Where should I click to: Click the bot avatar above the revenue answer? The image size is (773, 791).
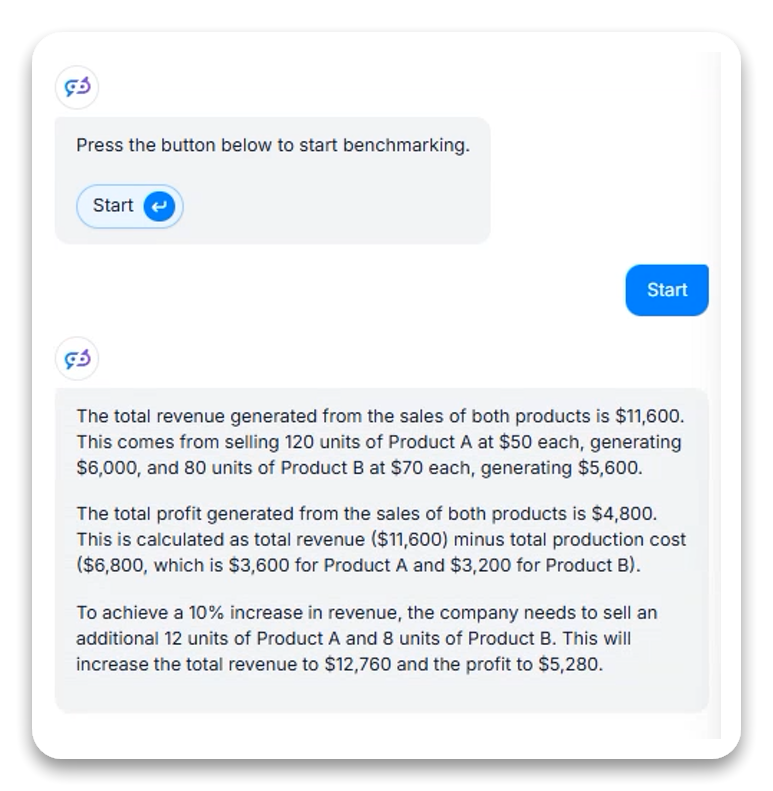click(77, 359)
